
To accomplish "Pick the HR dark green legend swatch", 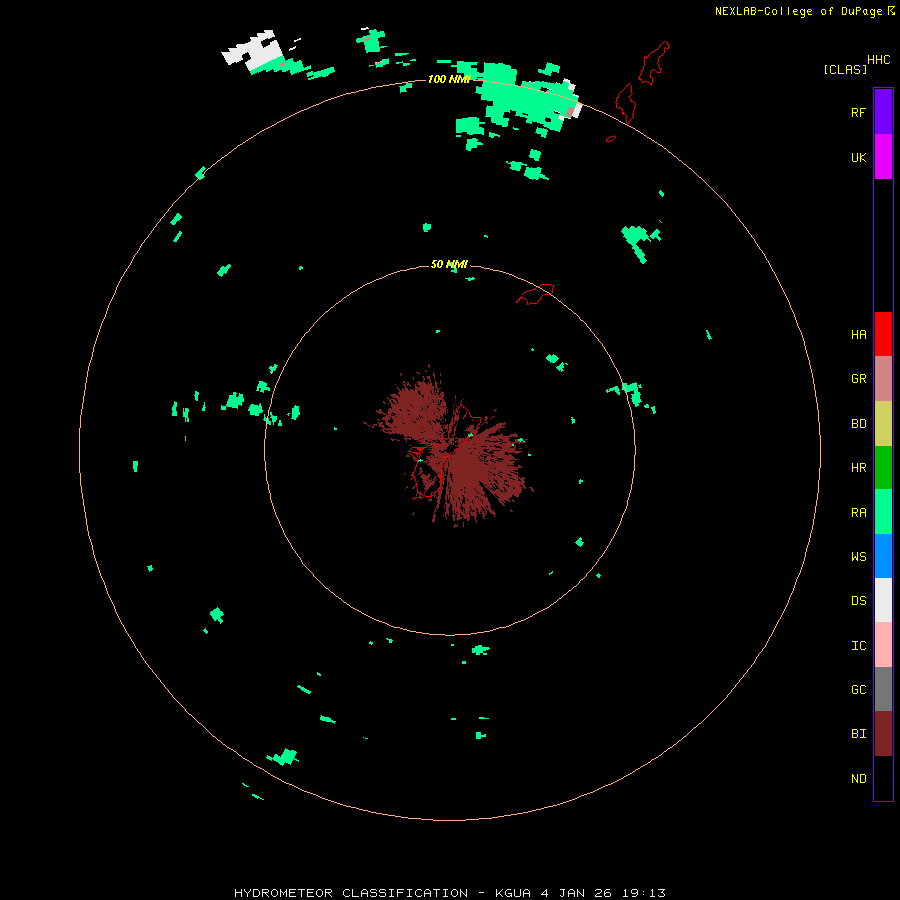I will 883,468.
